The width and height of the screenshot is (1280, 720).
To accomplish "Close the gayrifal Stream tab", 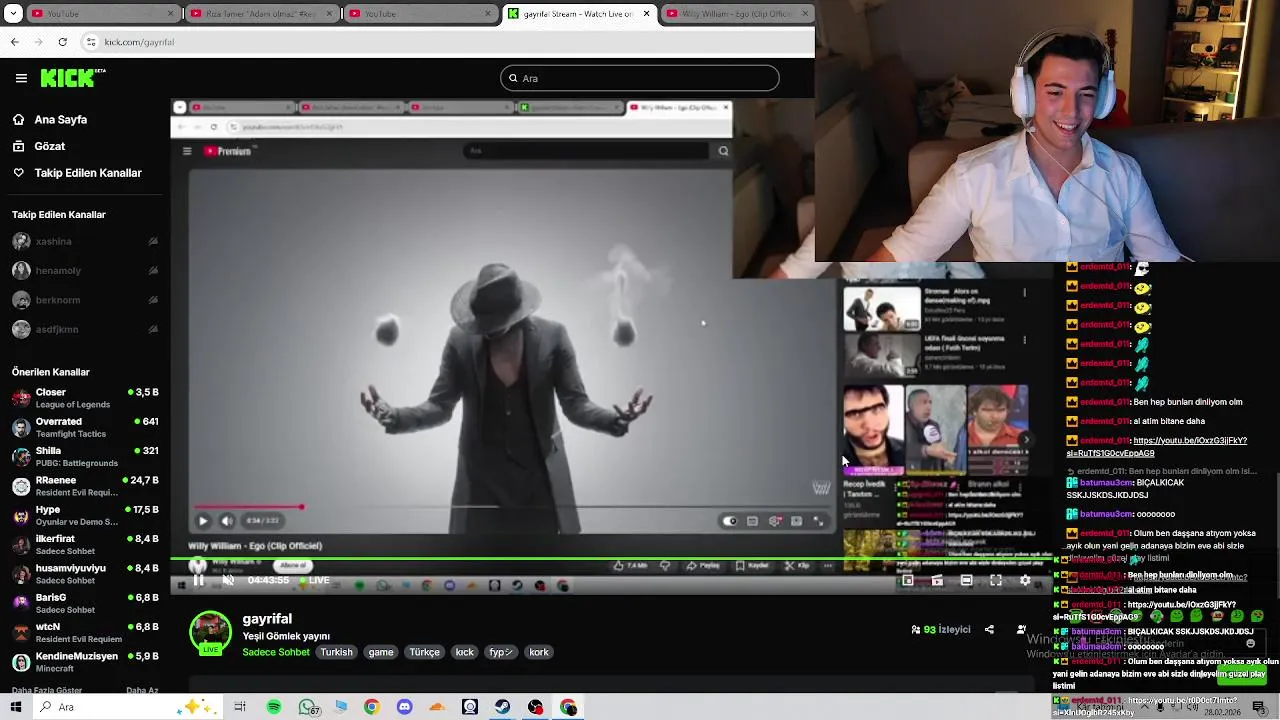I will click(646, 14).
